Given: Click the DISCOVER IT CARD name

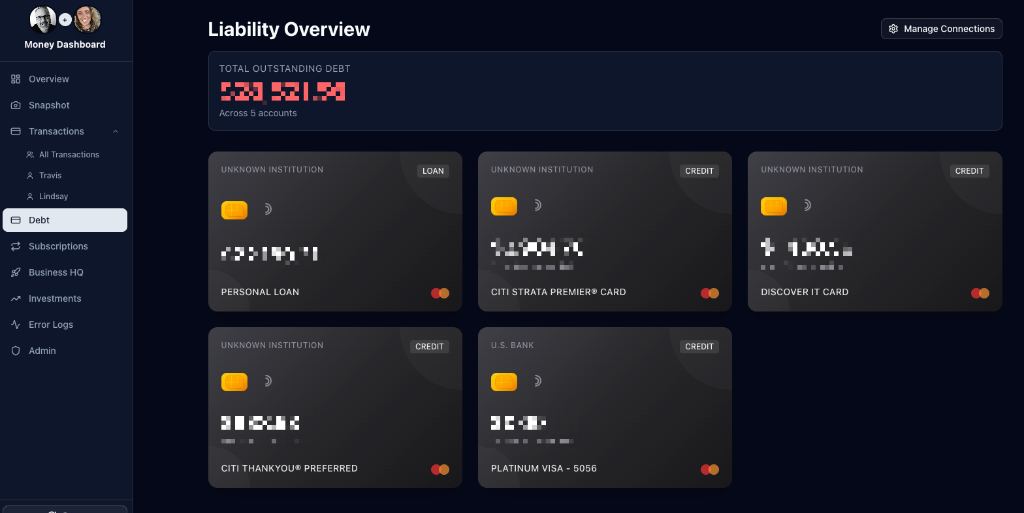Looking at the screenshot, I should (x=805, y=292).
